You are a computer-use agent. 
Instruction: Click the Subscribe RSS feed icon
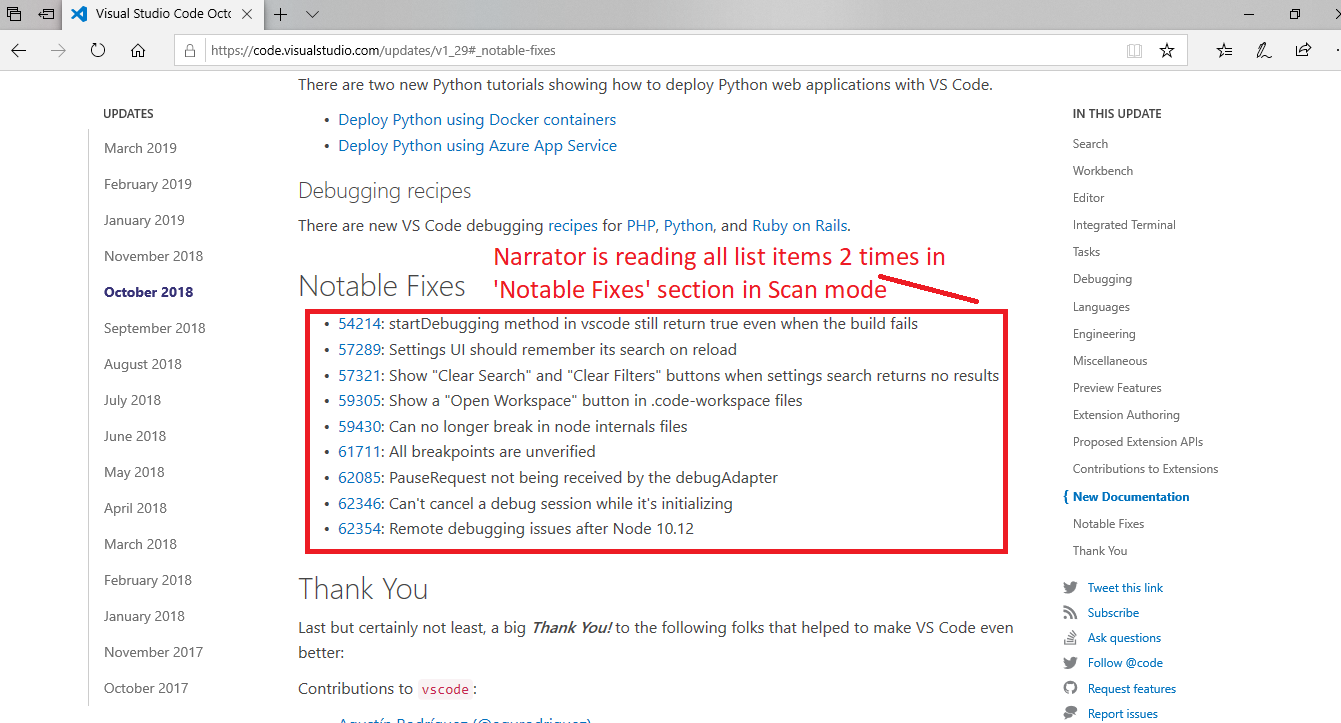point(1070,612)
